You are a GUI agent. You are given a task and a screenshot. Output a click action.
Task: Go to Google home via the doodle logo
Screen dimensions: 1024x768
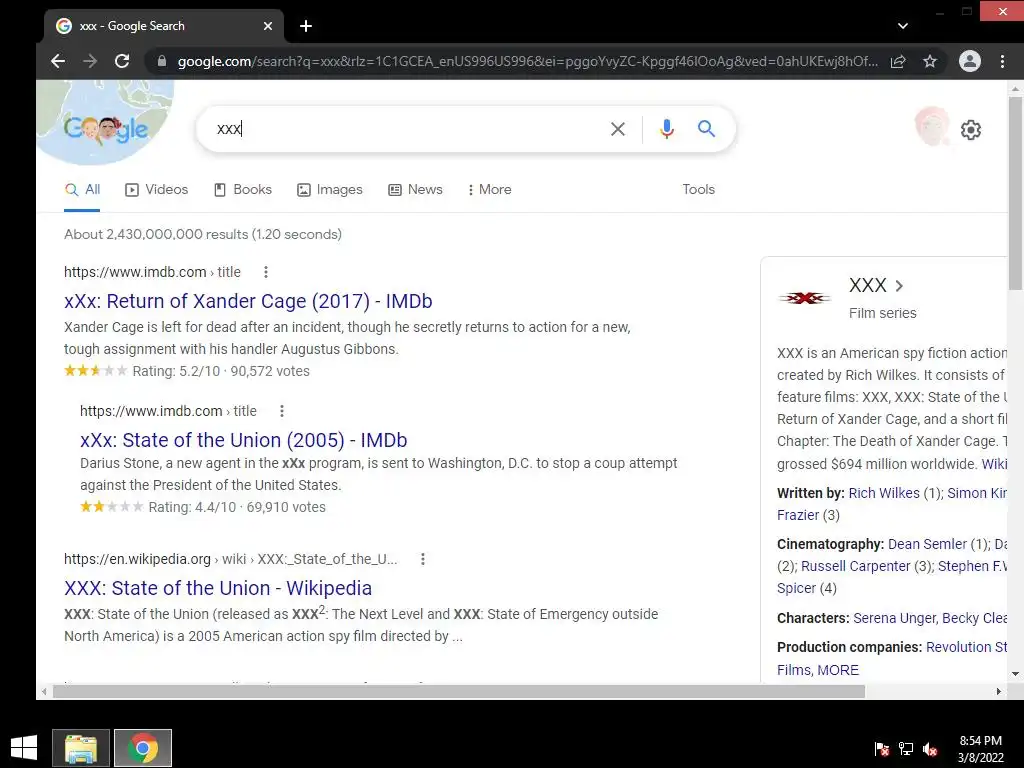[x=106, y=129]
